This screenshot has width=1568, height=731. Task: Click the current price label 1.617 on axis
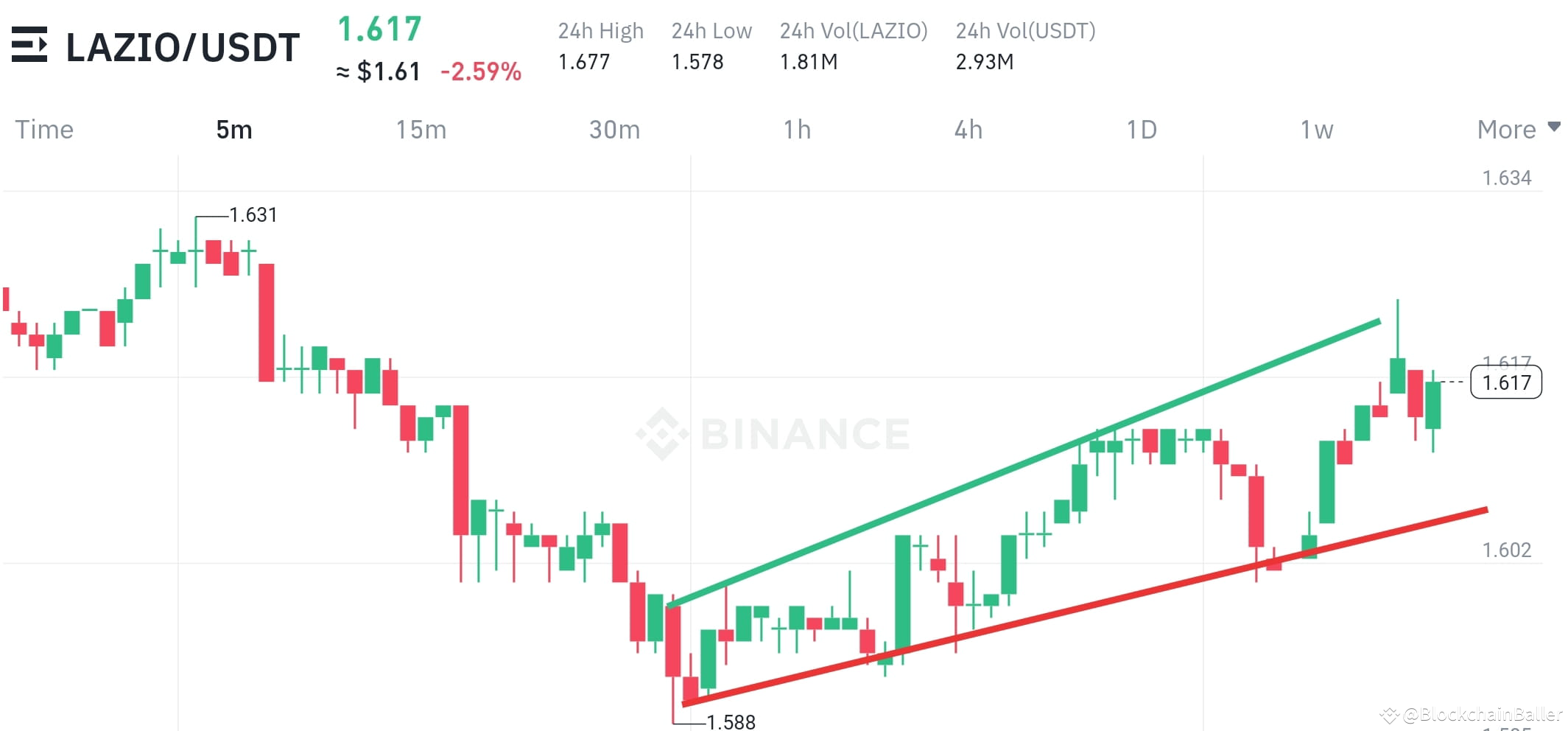coord(1506,382)
